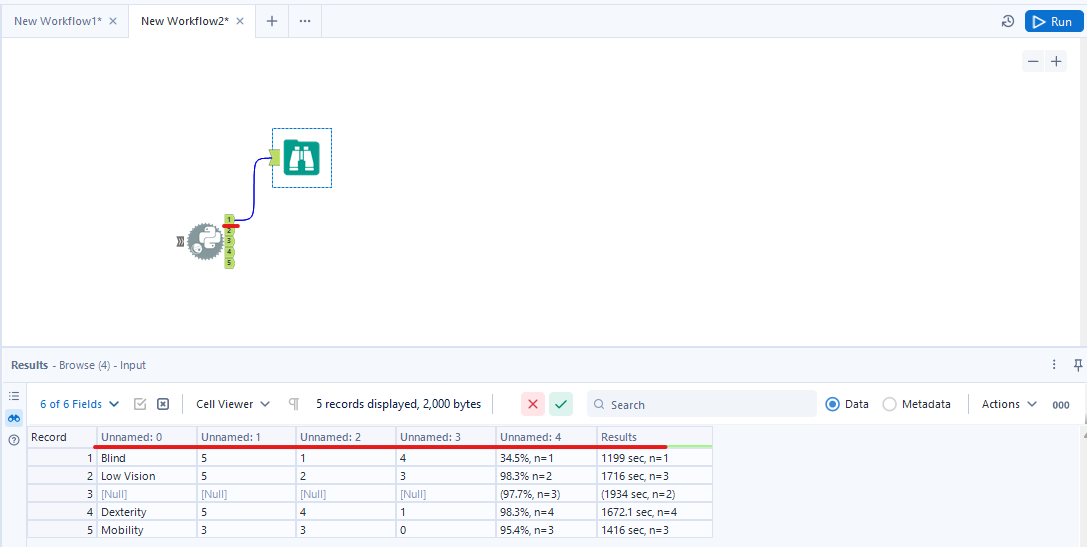Screen dimensions: 1087x547
Task: Select cell 95.4%, n=3
Action: pyautogui.click(x=546, y=530)
